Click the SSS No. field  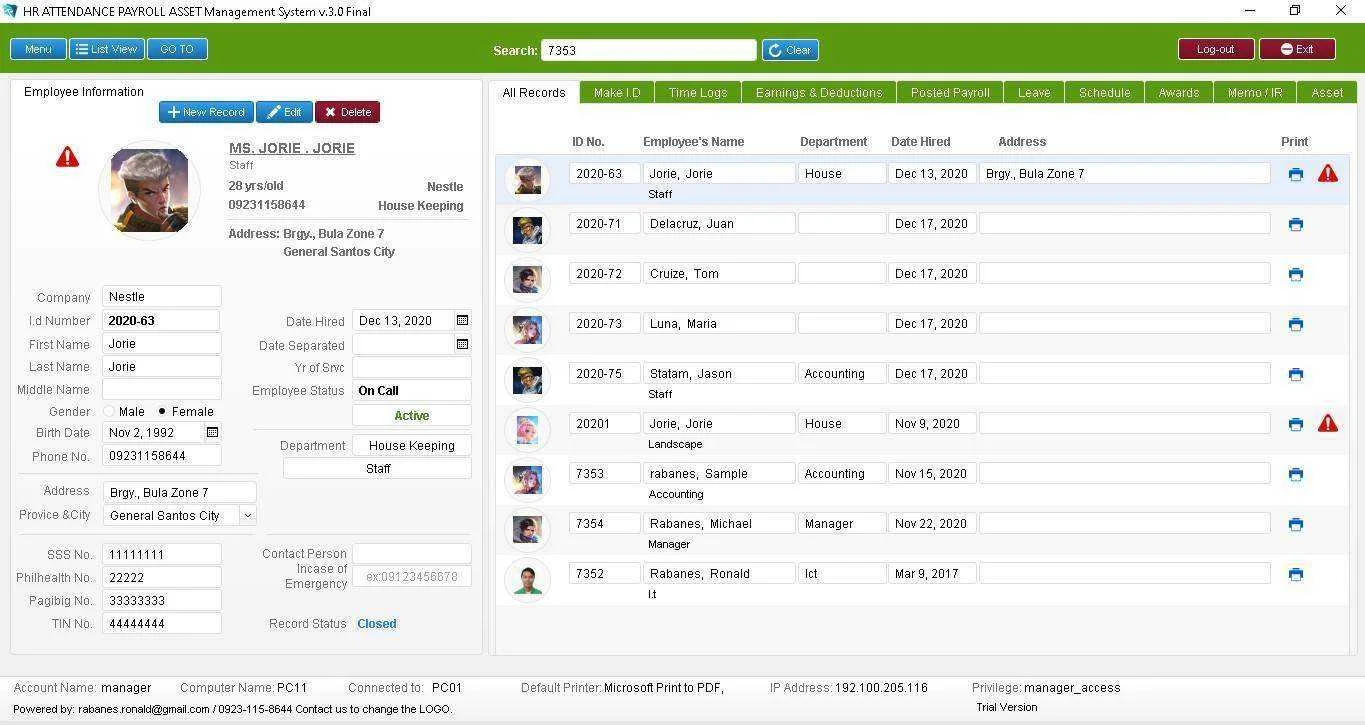point(161,554)
